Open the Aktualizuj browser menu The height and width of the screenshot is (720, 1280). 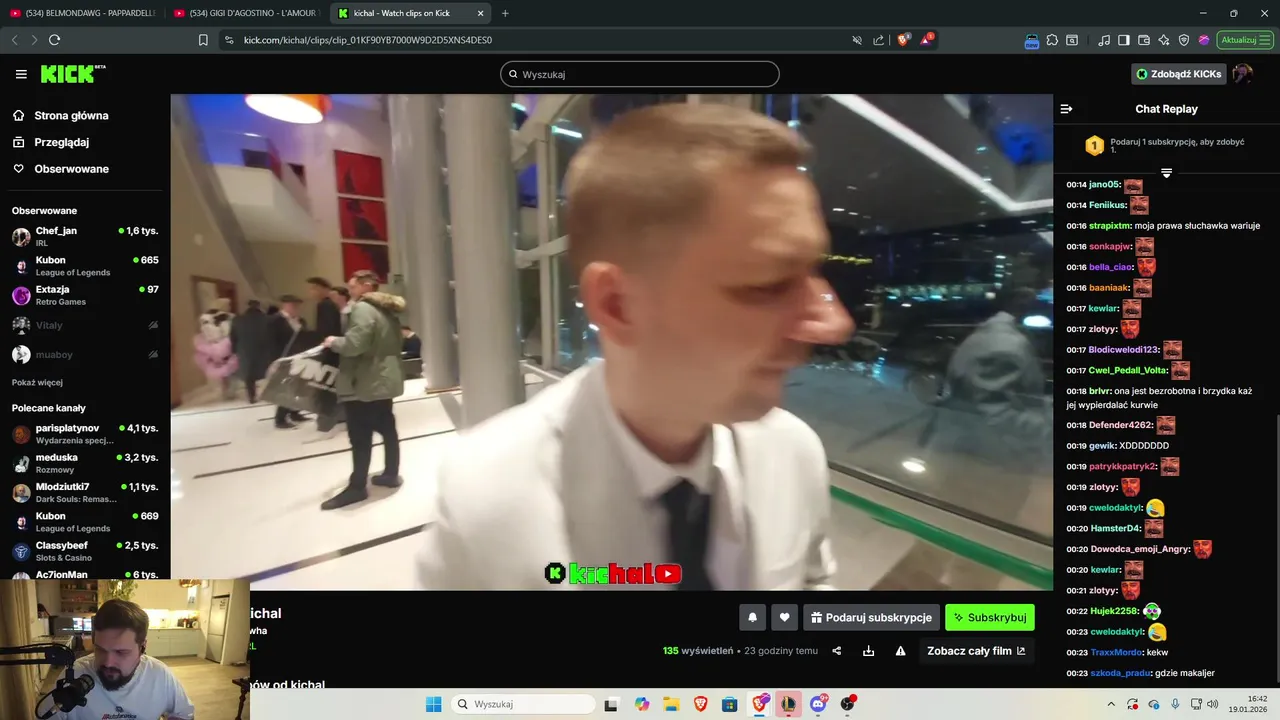1244,40
